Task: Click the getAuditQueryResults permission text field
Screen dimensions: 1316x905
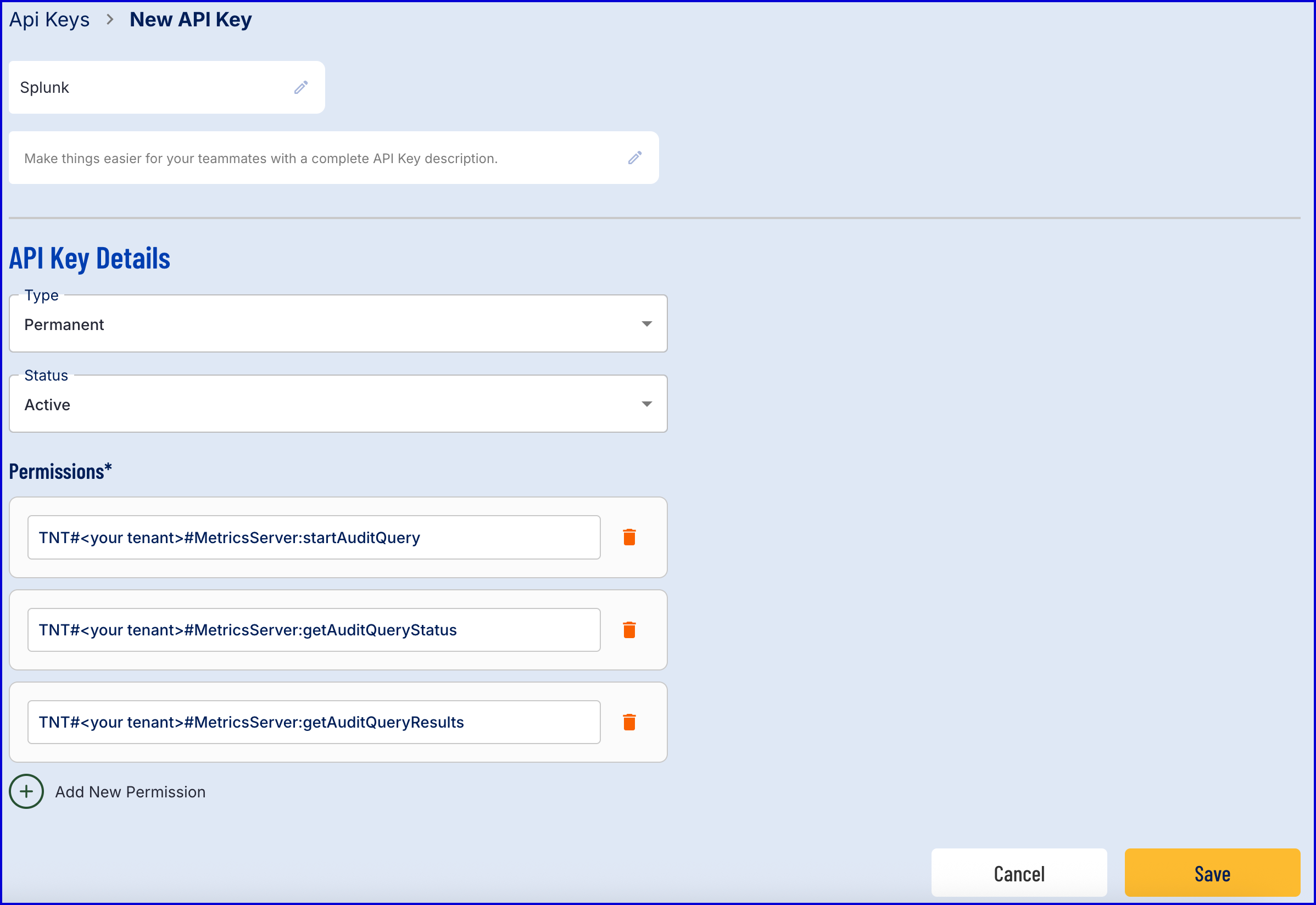Action: (314, 723)
